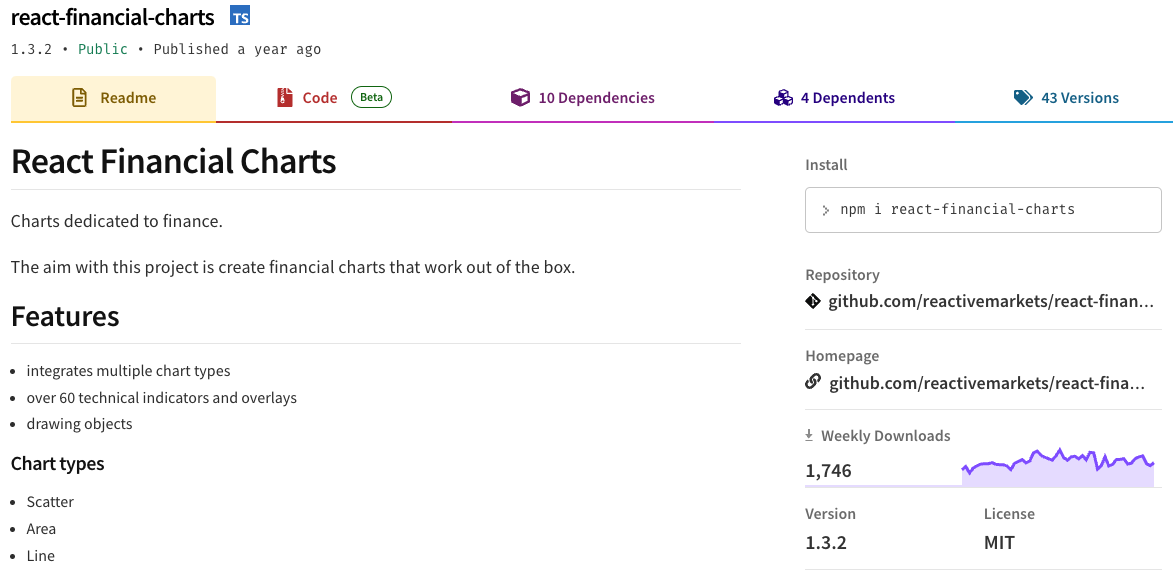1173x573 pixels.
Task: Click the drawing objects list item
Action: tap(79, 424)
